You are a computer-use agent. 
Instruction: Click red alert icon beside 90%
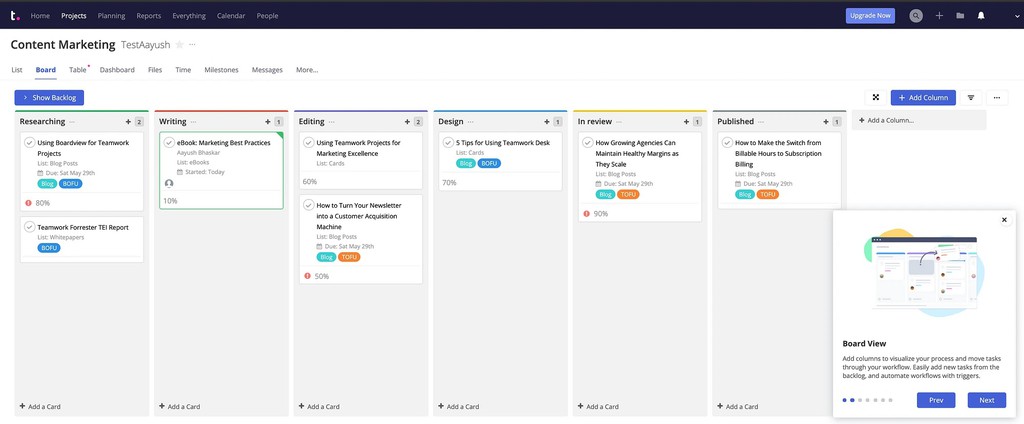tap(586, 214)
